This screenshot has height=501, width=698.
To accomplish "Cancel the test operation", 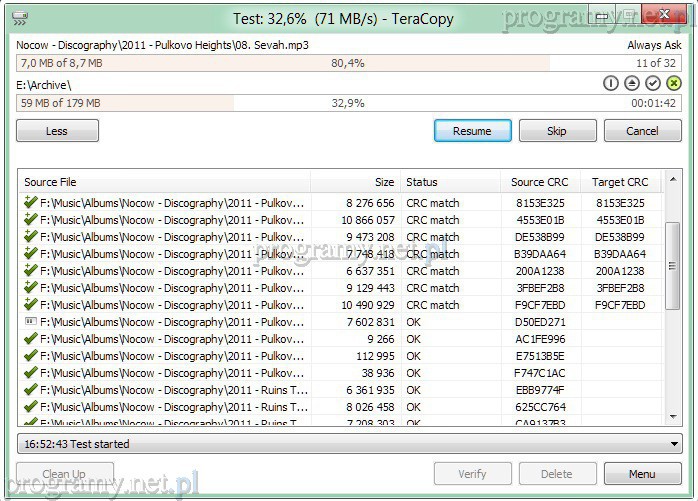I will click(x=642, y=131).
